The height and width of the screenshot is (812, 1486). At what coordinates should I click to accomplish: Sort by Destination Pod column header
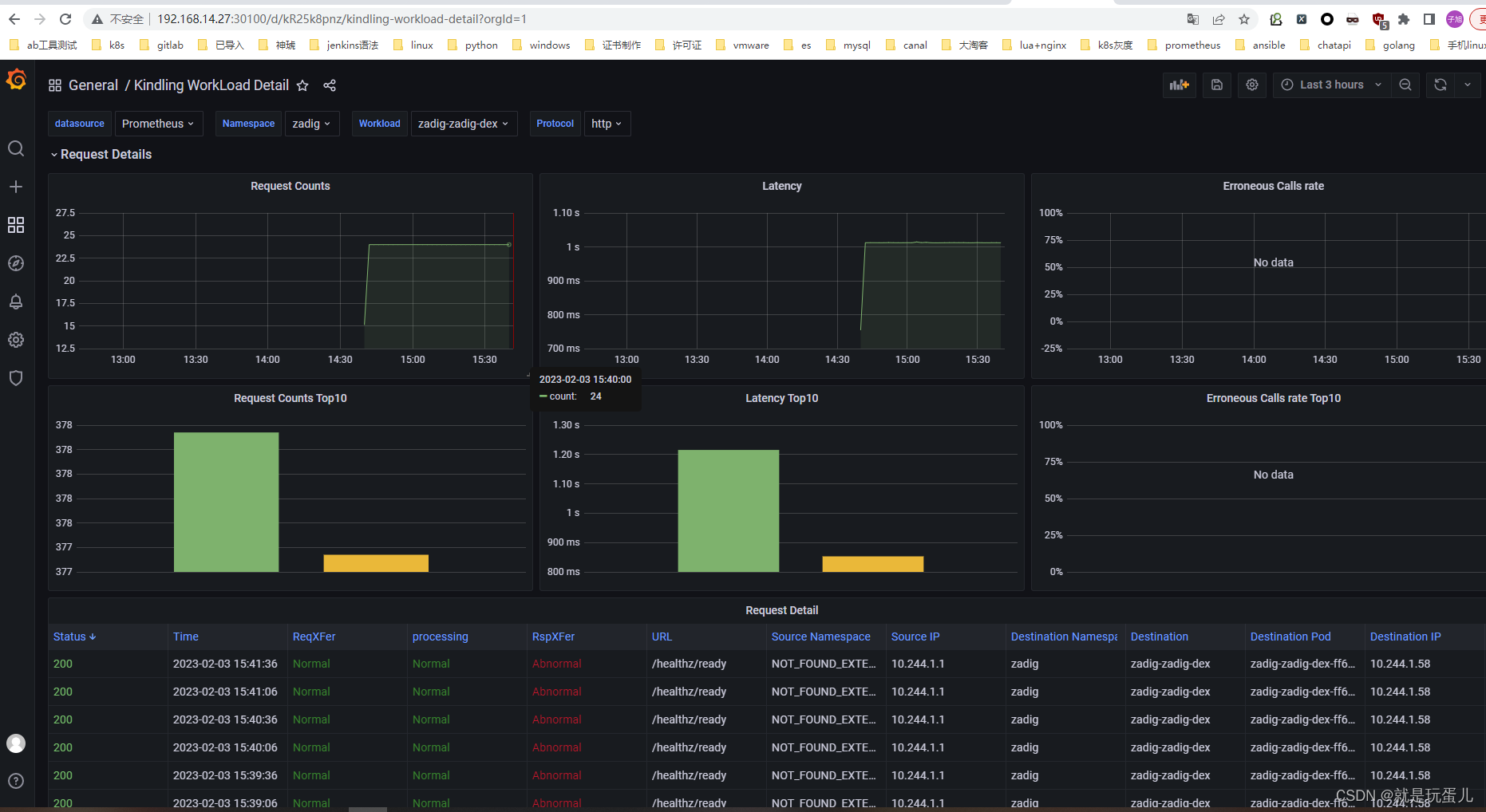(1290, 637)
